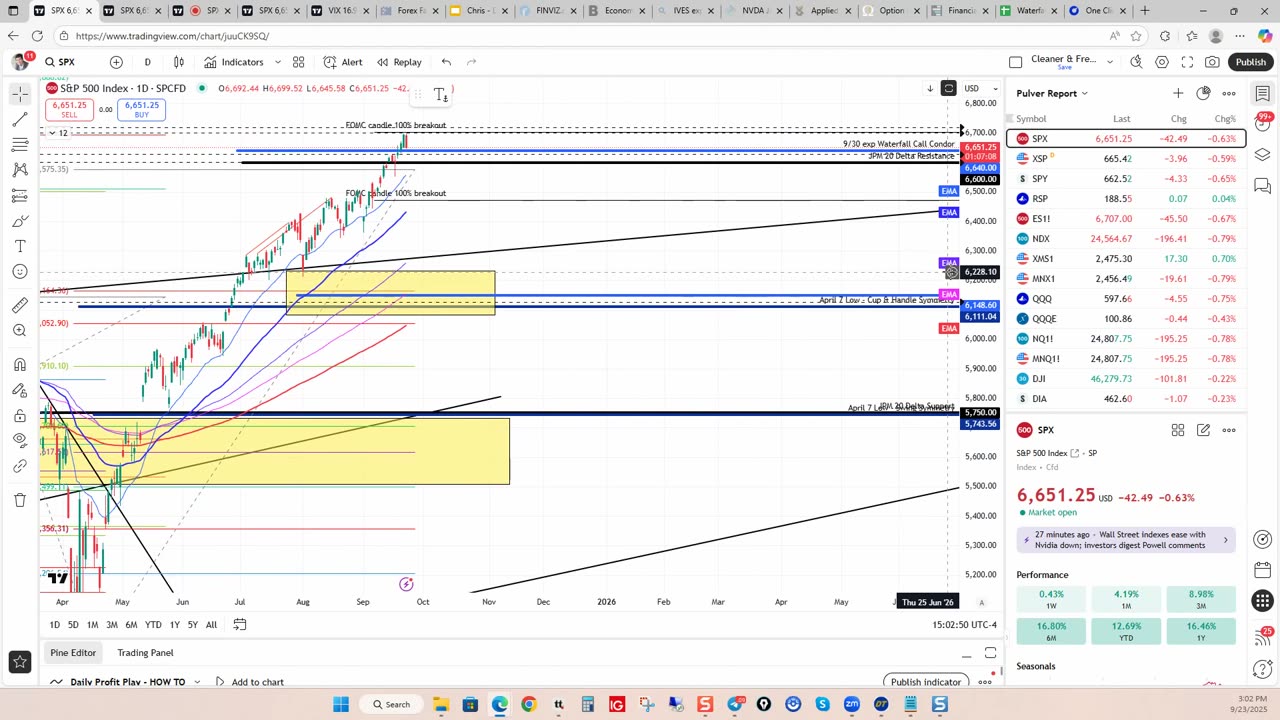1280x720 pixels.
Task: Open the chats sidebar icon
Action: point(1263,186)
